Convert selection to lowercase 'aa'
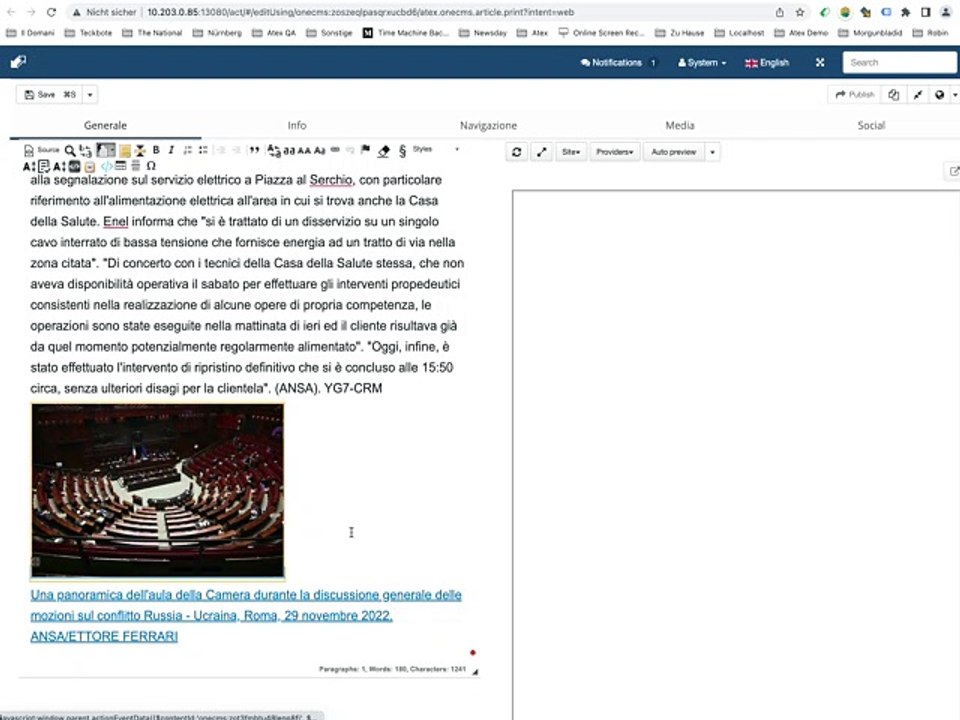The height and width of the screenshot is (720, 960). [x=289, y=150]
